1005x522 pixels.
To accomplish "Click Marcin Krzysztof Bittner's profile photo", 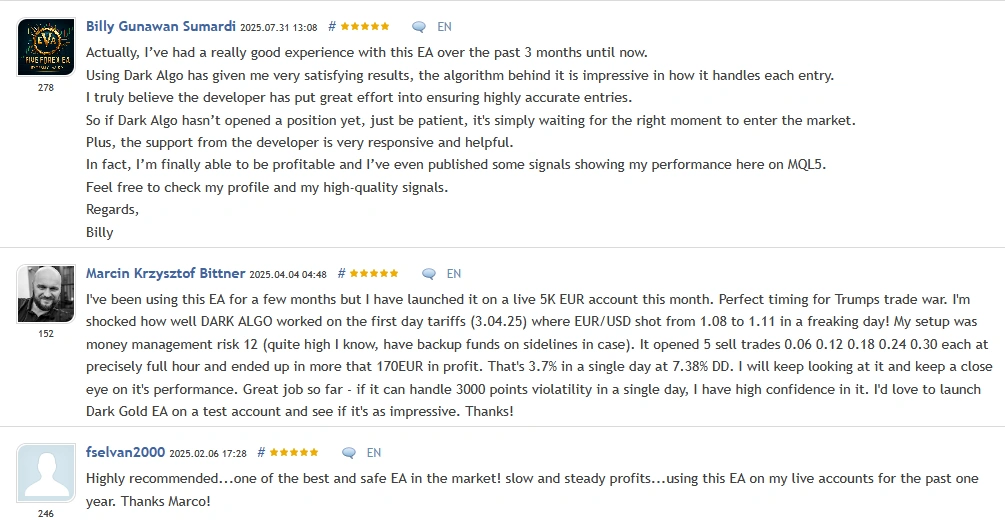I will [46, 294].
